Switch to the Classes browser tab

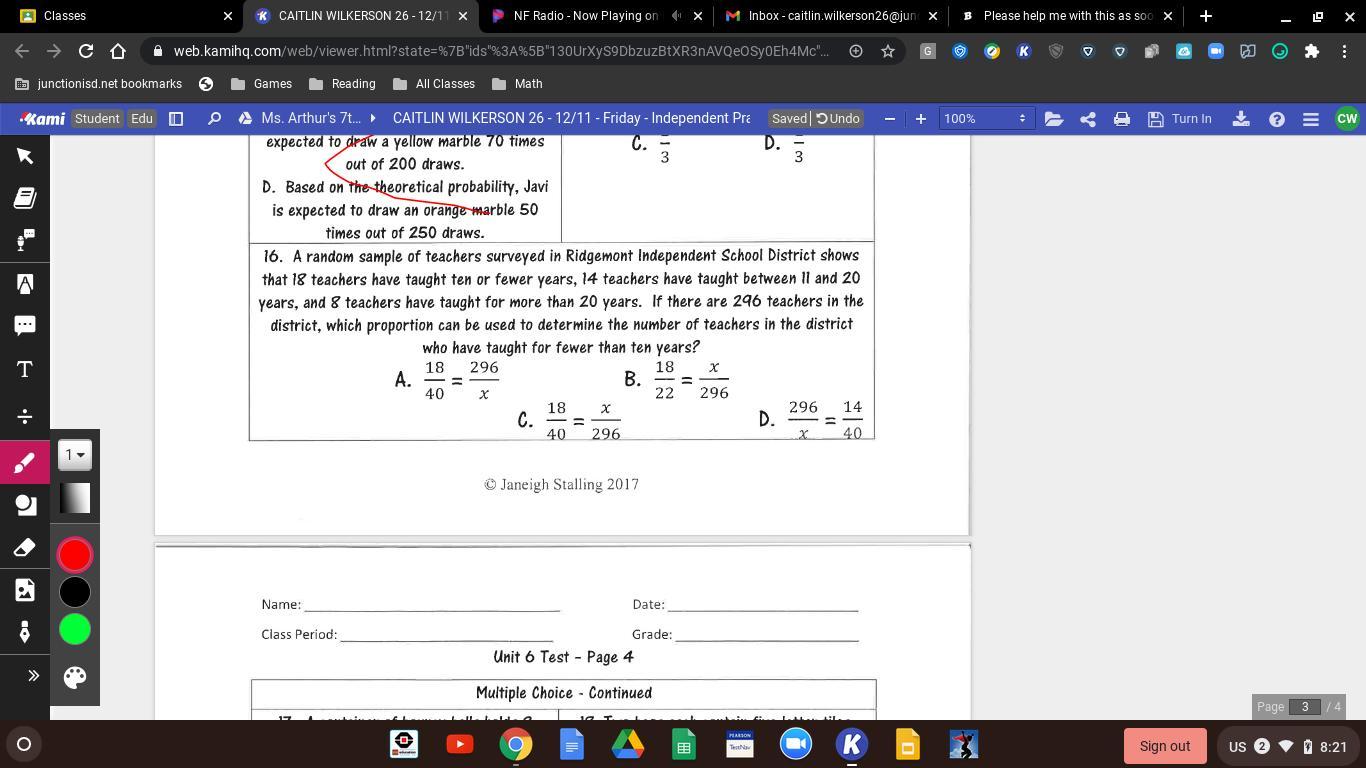coord(122,16)
